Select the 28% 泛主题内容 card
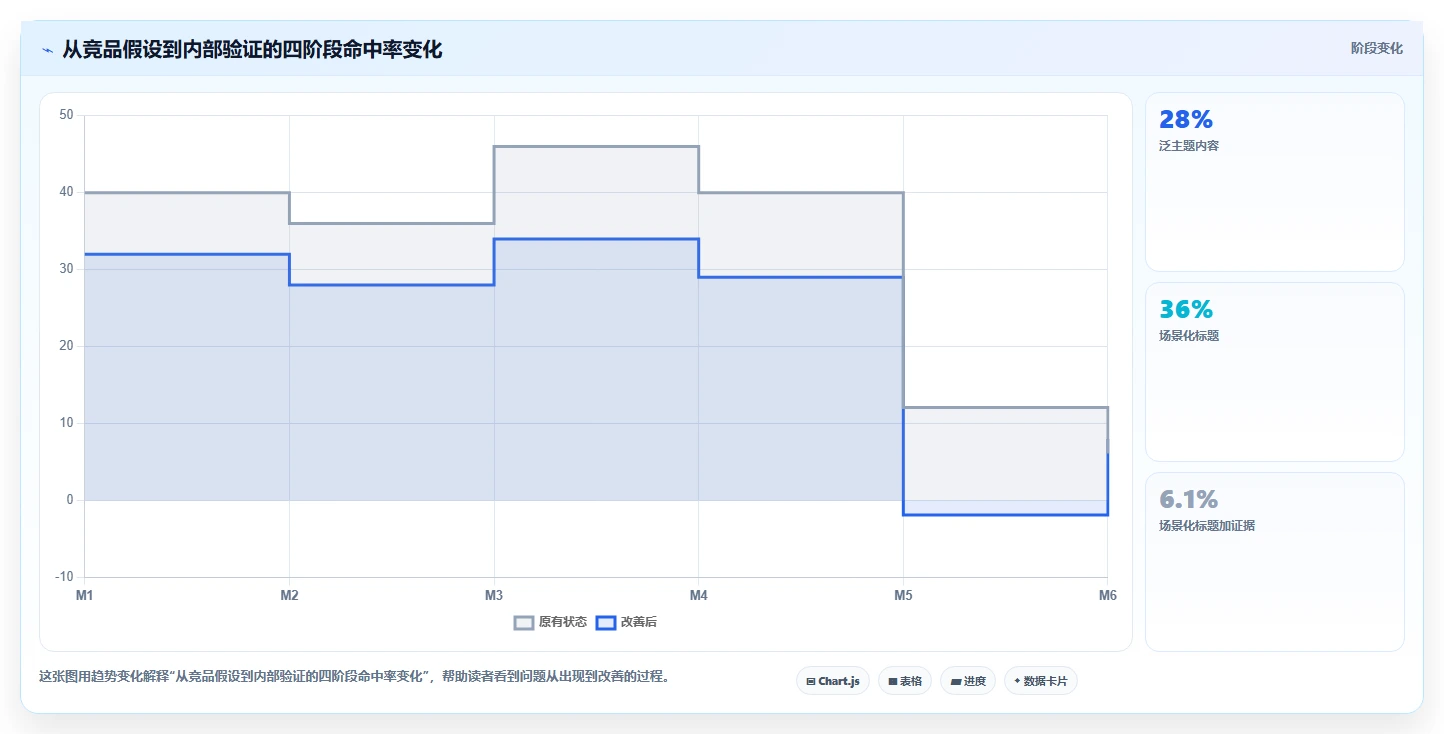 coord(1275,182)
